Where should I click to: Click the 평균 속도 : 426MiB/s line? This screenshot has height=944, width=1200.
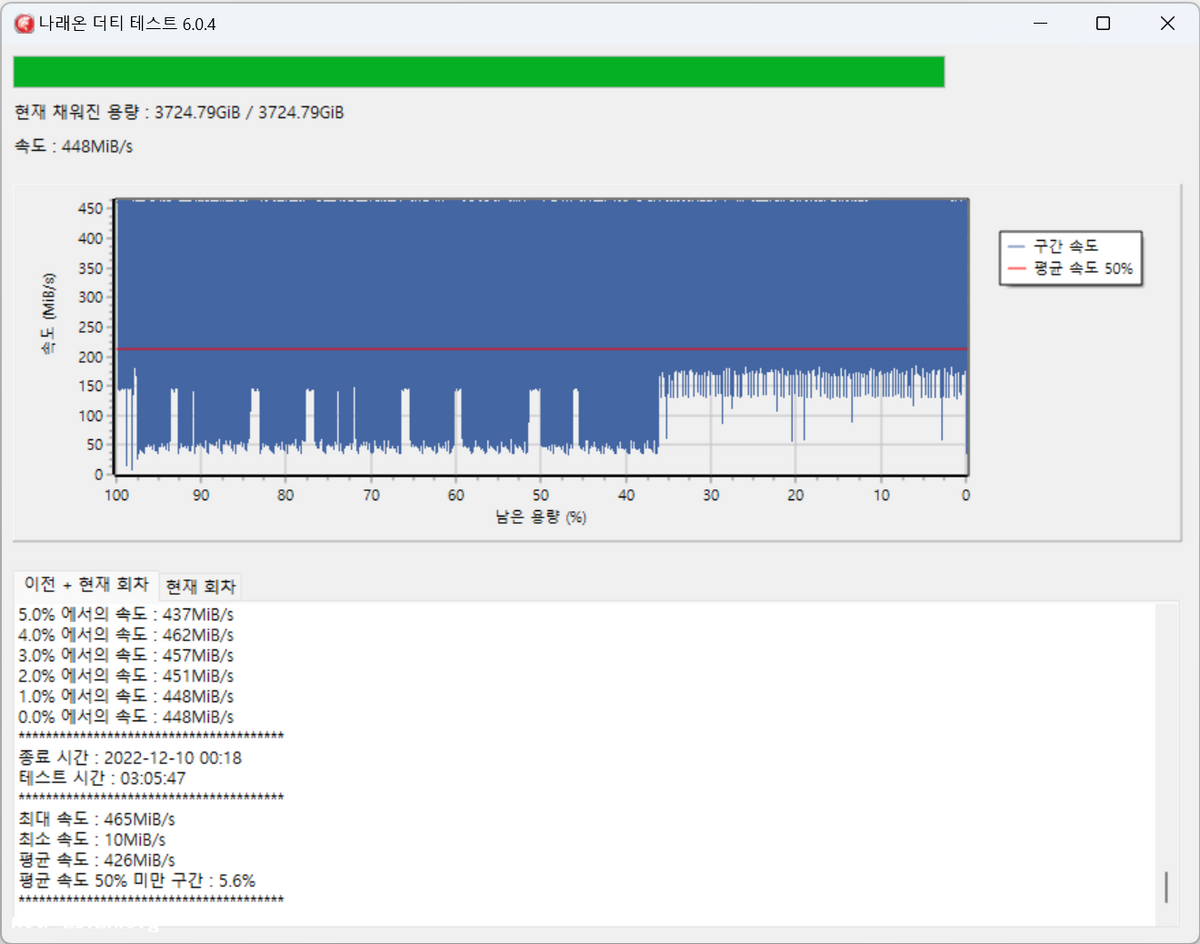(96, 860)
